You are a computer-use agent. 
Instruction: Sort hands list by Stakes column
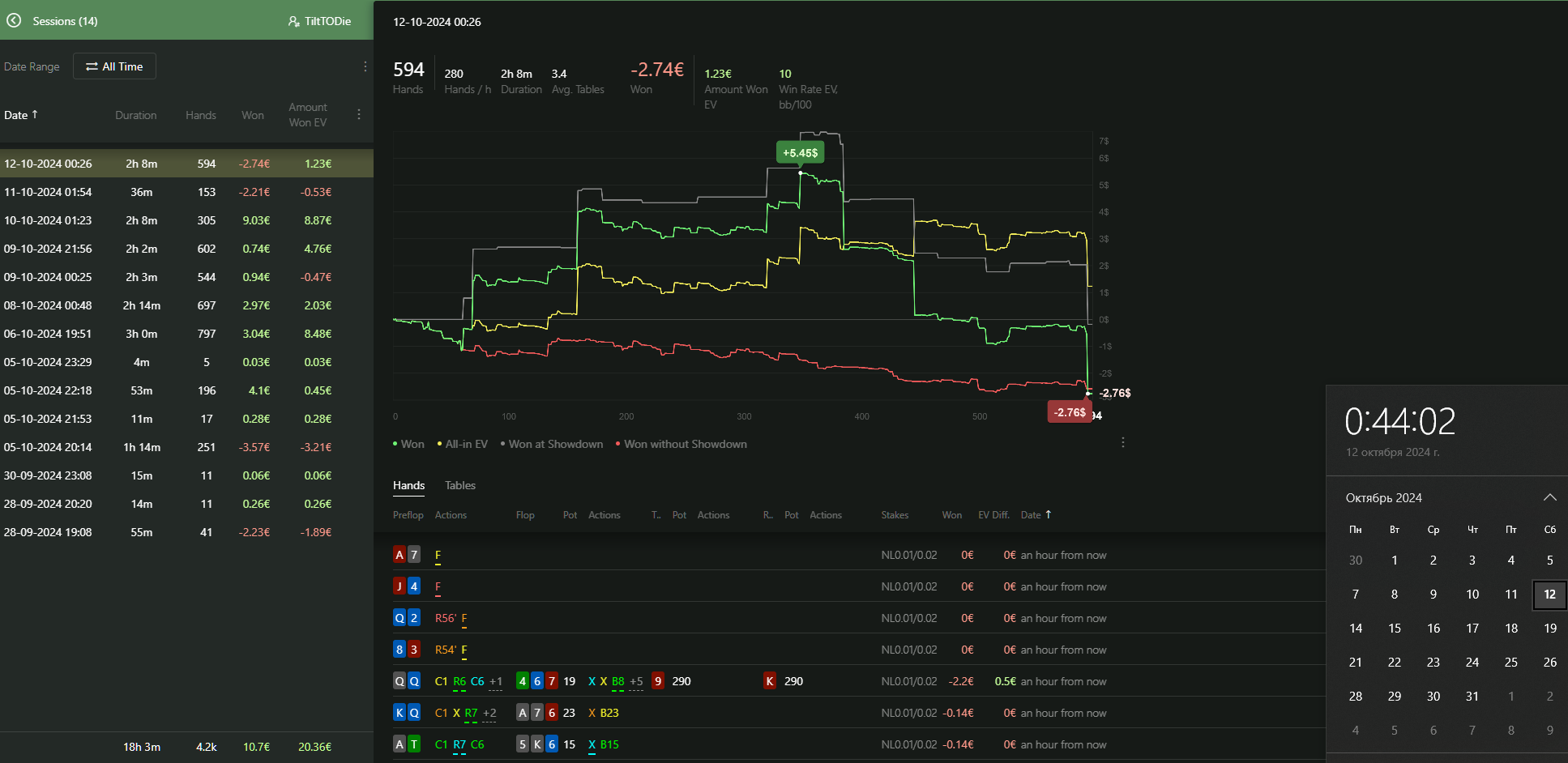click(x=895, y=514)
